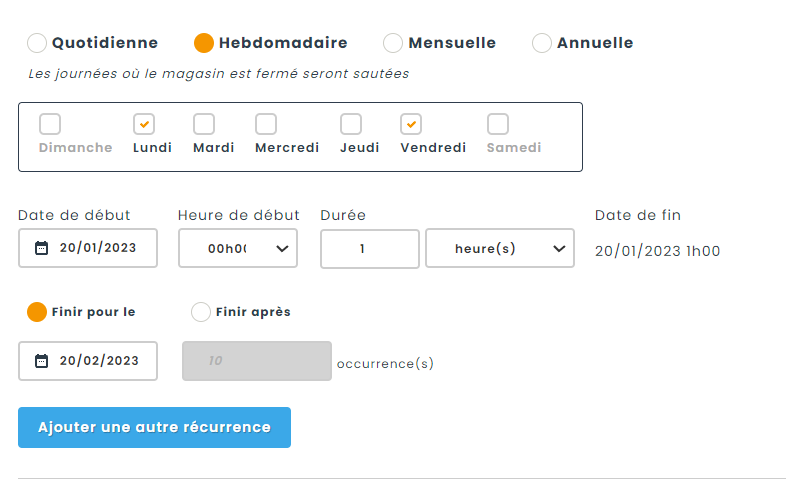
Task: Click the occurrence(s) count field
Action: click(257, 361)
